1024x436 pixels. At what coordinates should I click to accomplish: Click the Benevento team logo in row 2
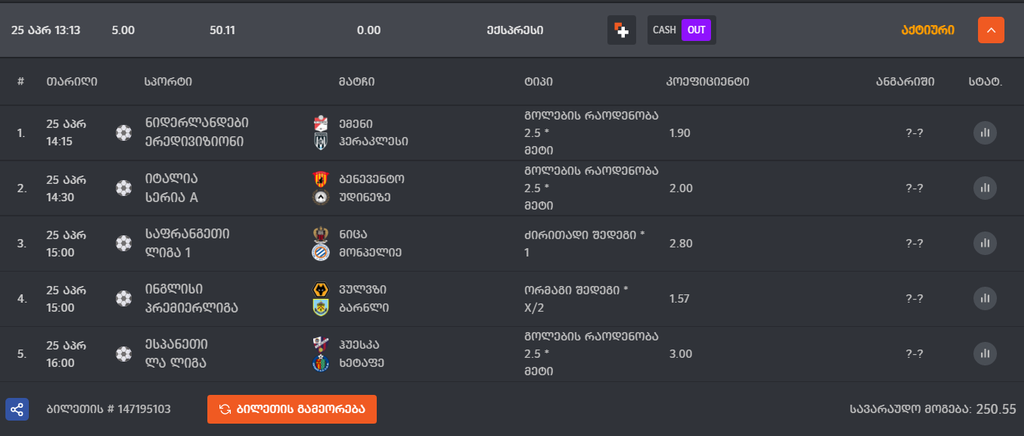tap(320, 179)
